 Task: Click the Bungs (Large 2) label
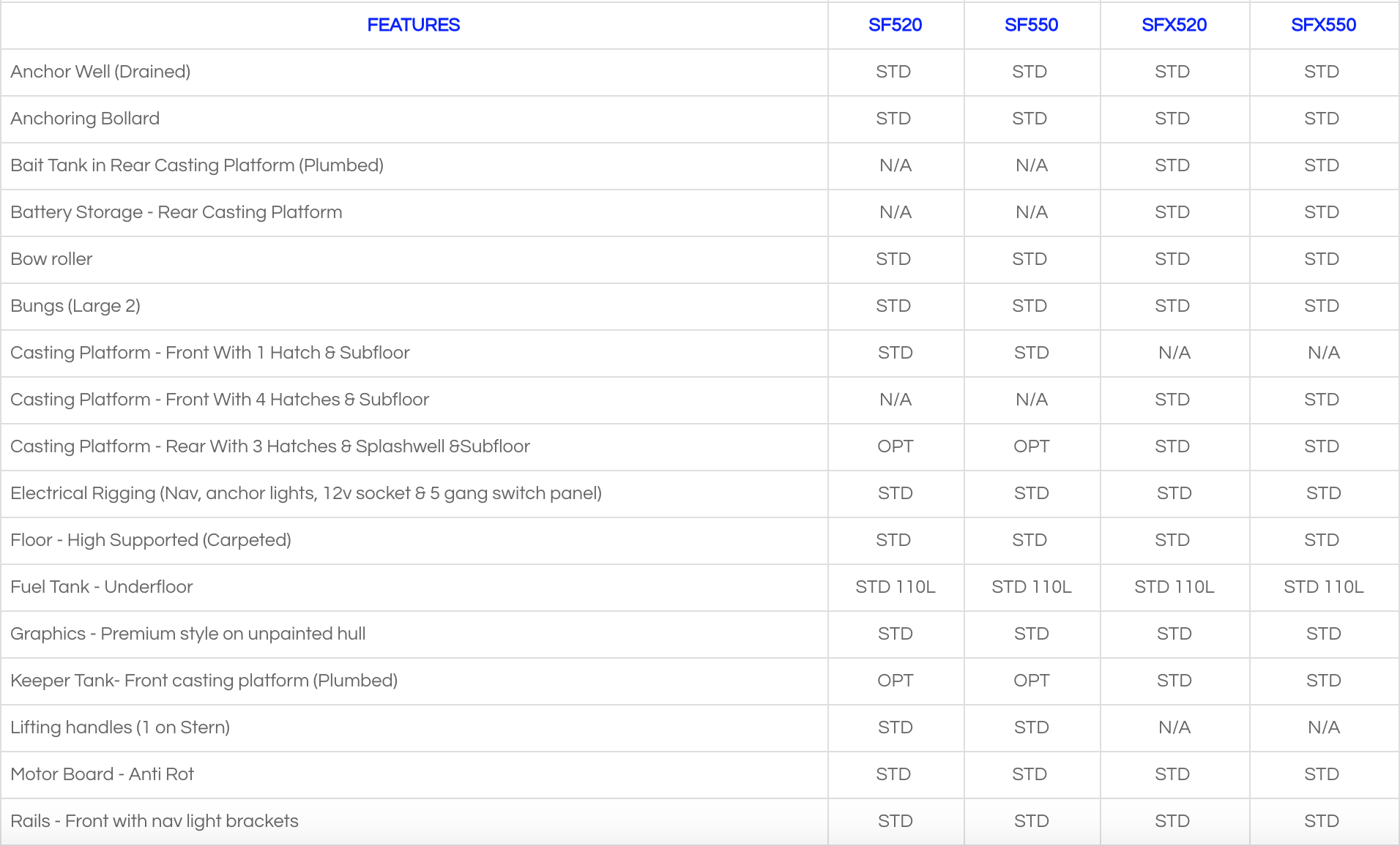click(75, 306)
